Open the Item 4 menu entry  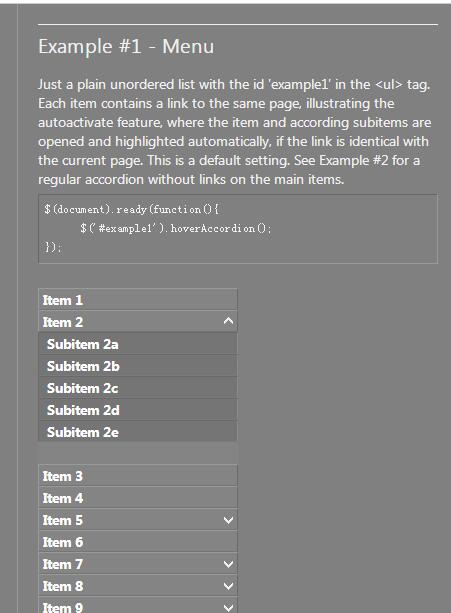coord(138,498)
